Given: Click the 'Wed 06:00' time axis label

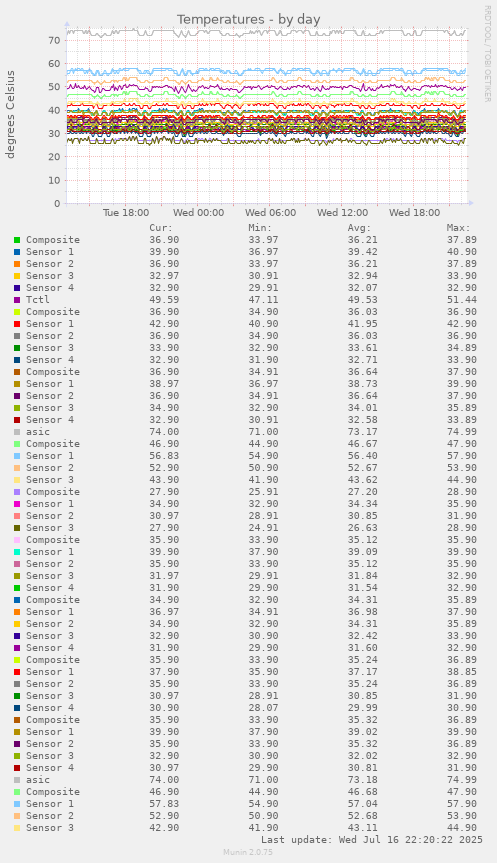Looking at the screenshot, I should (x=270, y=212).
